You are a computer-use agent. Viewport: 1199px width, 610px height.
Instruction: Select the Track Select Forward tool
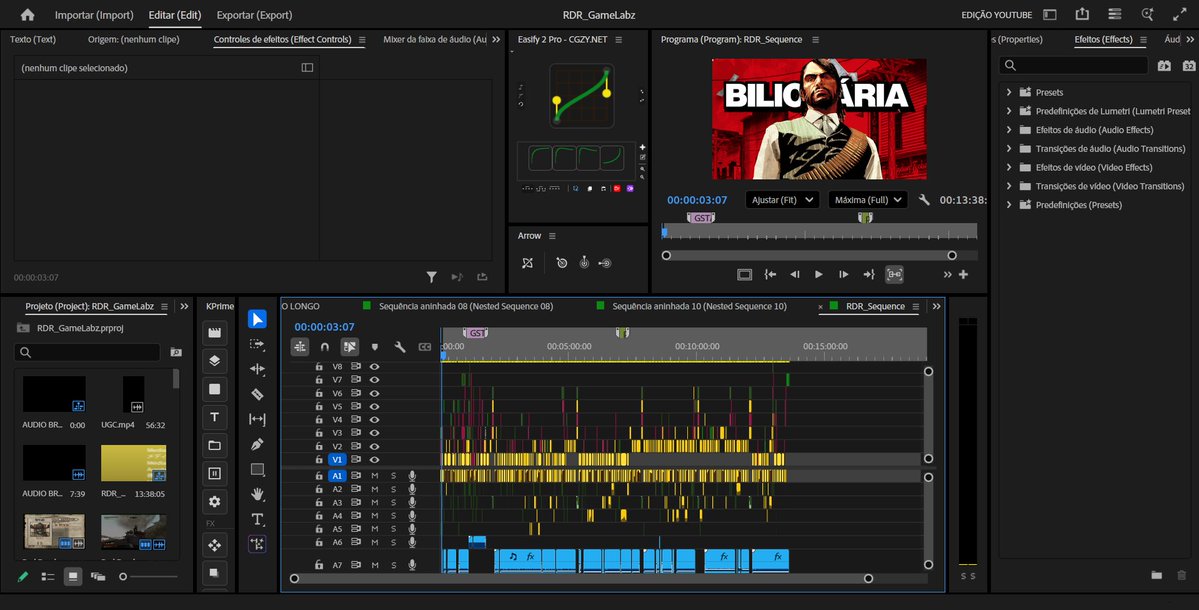258,345
